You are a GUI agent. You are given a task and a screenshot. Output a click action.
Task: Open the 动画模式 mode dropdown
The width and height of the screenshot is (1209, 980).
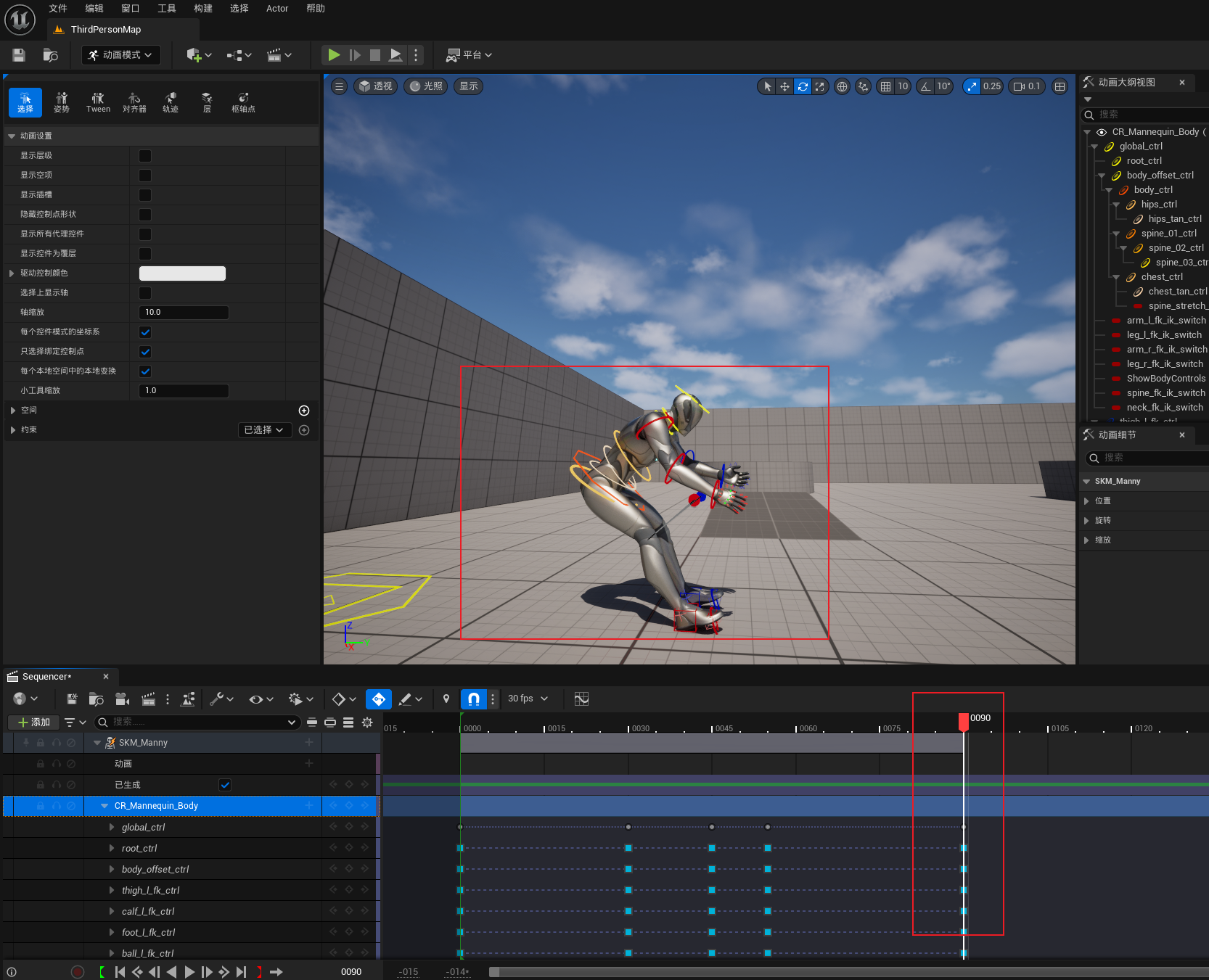(x=121, y=55)
